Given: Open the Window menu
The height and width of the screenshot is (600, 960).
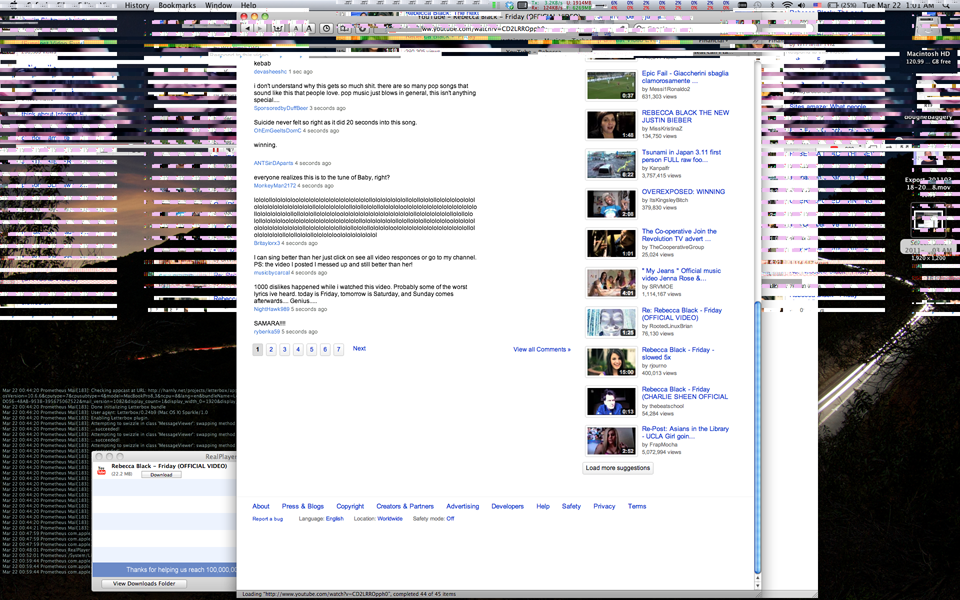Looking at the screenshot, I should (x=218, y=5).
